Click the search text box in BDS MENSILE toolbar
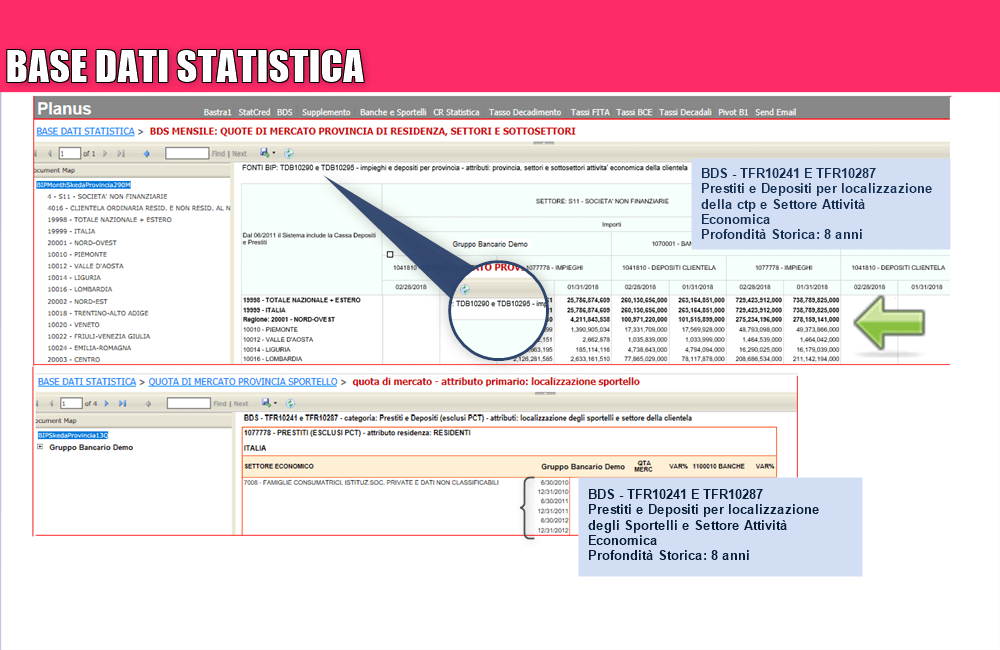 187,154
